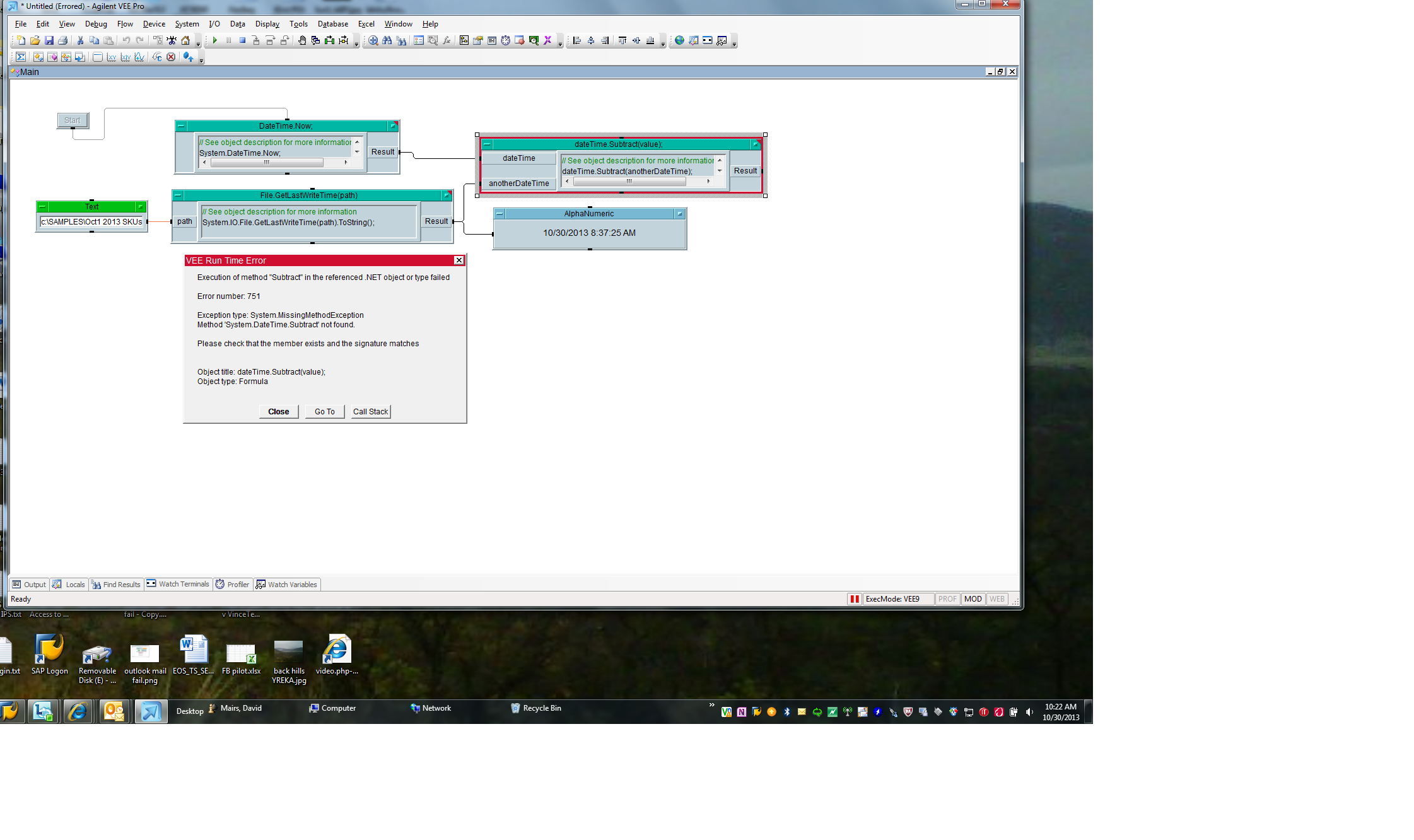The image size is (1414, 840).
Task: Click the DateTime.Now formula horizontal scrollbar
Action: (267, 163)
